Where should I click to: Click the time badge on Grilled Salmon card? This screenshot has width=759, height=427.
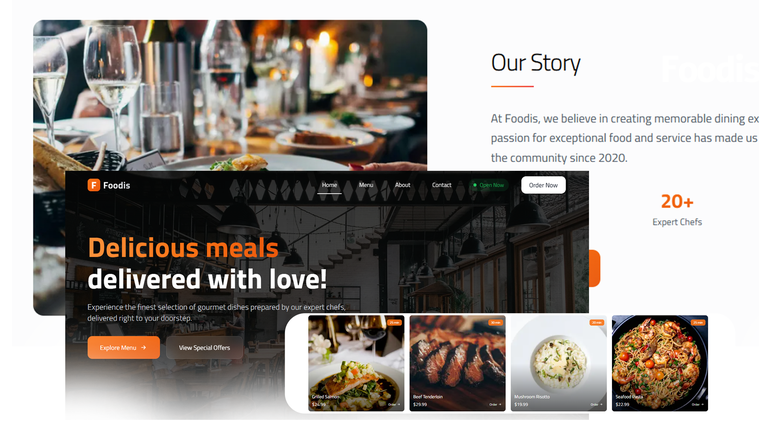395,322
